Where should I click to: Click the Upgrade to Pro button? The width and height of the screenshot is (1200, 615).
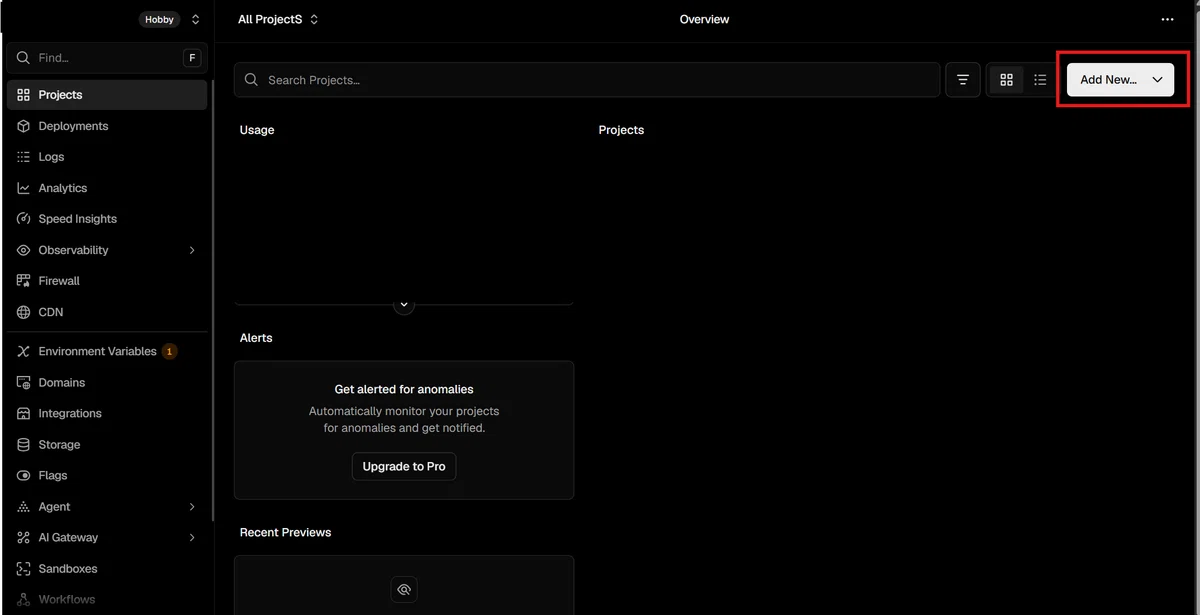pos(404,466)
